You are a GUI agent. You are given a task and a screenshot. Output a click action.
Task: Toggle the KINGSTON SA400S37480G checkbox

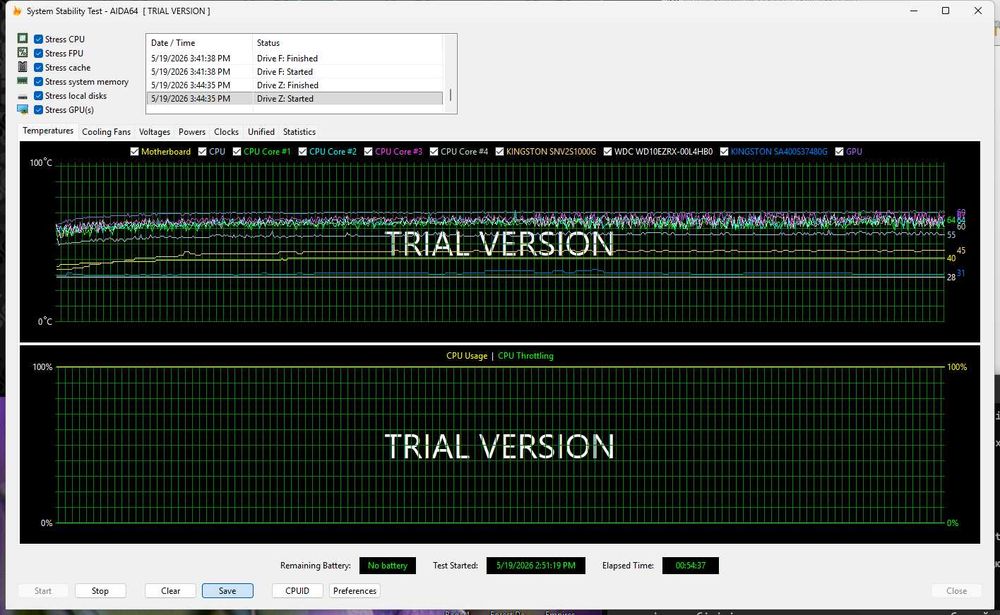tap(724, 151)
